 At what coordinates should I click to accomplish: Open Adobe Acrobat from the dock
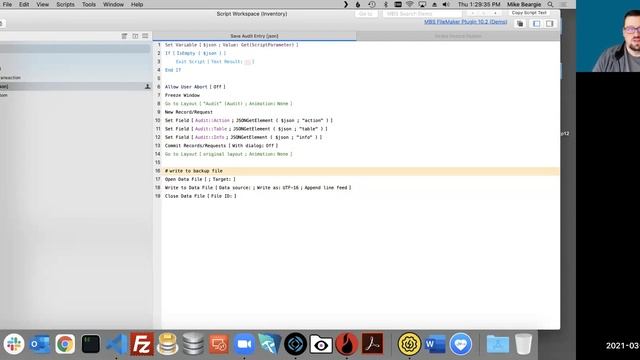pos(372,344)
